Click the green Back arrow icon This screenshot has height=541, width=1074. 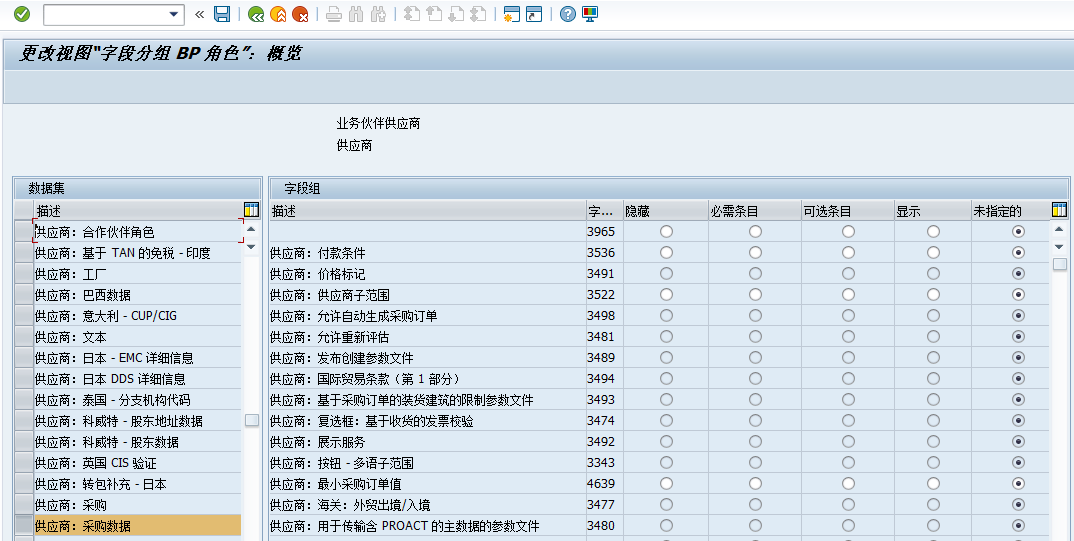(256, 14)
